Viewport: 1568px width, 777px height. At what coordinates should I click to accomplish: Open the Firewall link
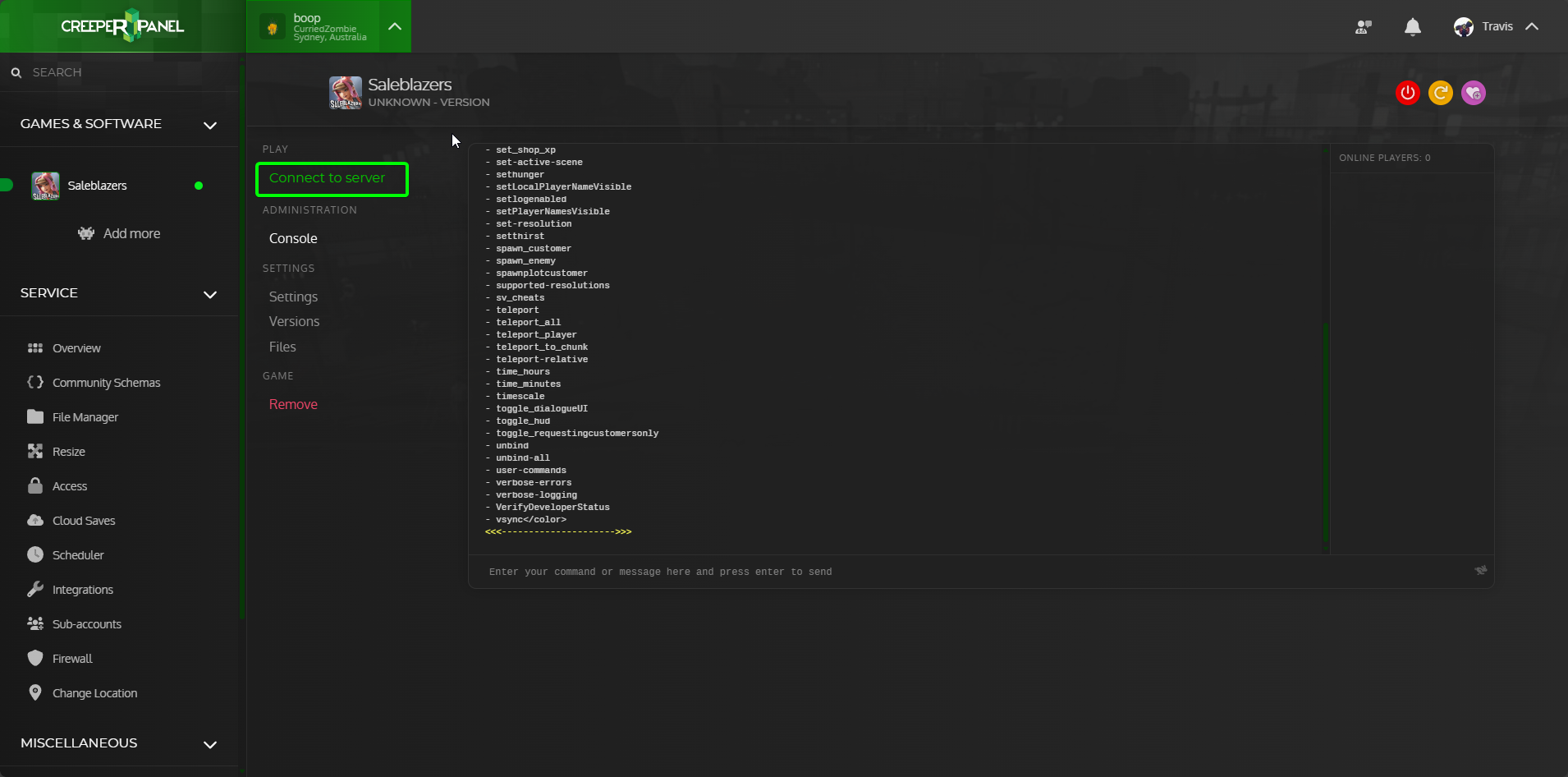(x=72, y=659)
